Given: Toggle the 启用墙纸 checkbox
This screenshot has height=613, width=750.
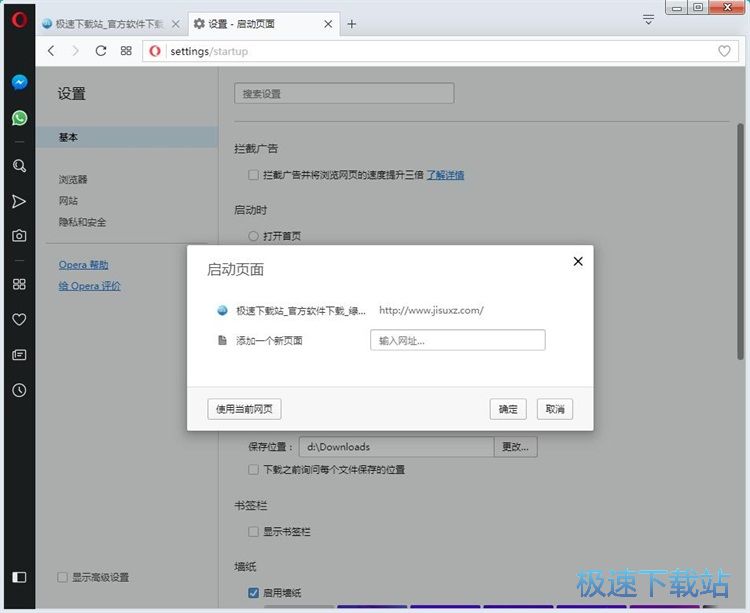Looking at the screenshot, I should (254, 593).
